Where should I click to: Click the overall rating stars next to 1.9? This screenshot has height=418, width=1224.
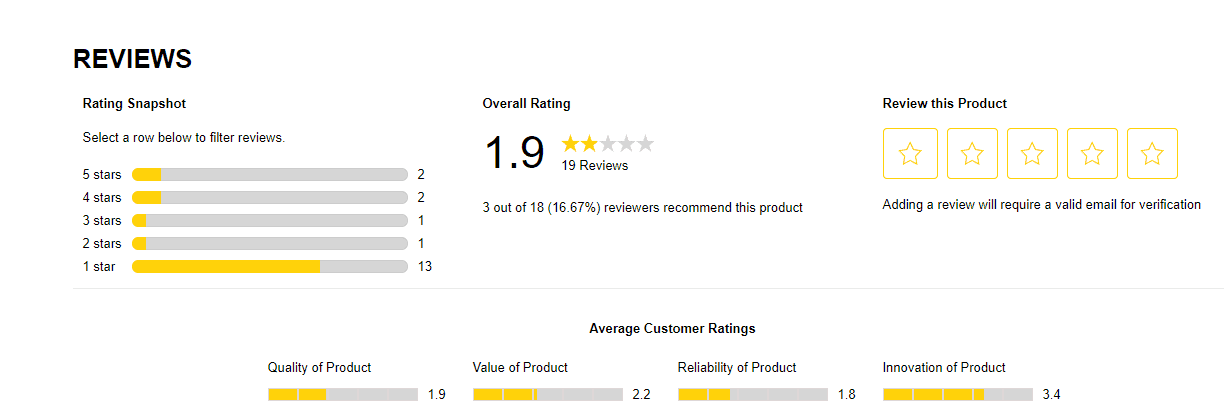pyautogui.click(x=607, y=144)
